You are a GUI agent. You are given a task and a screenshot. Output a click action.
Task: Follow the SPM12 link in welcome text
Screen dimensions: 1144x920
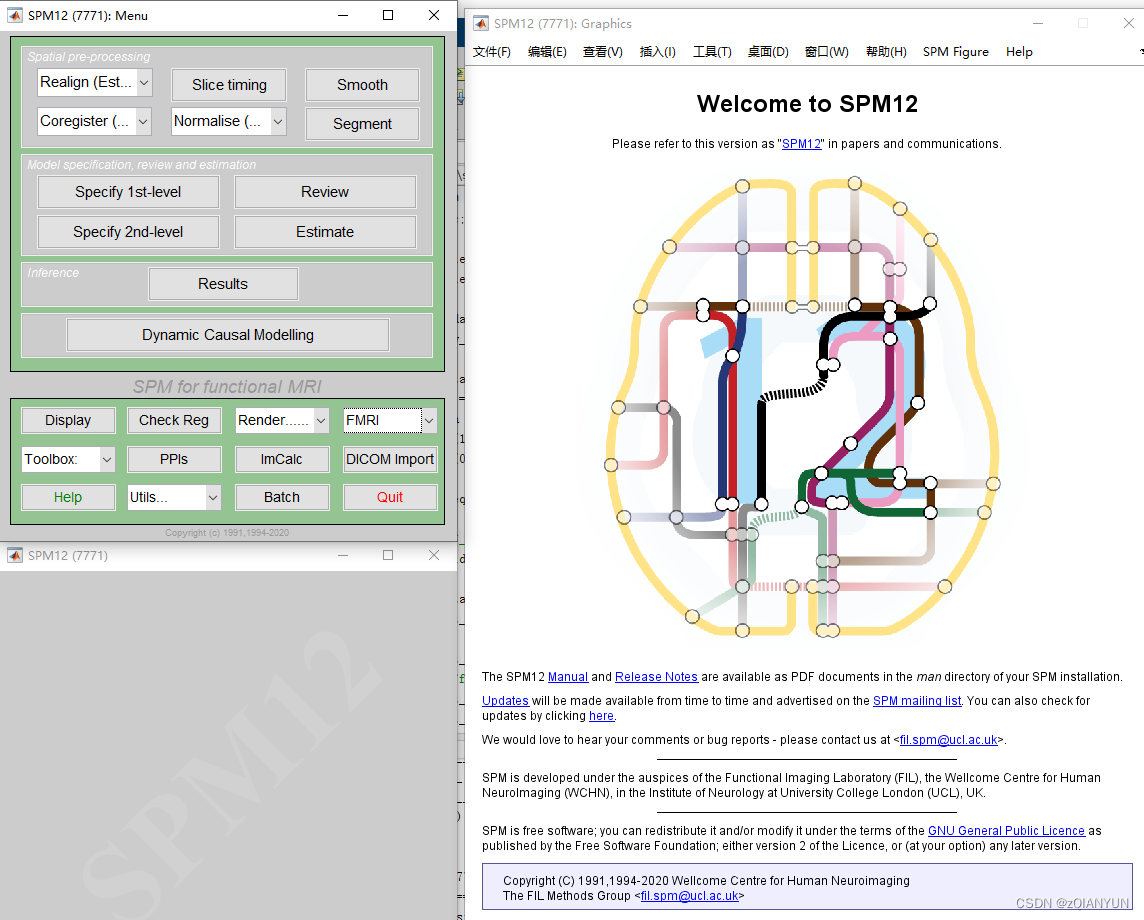pyautogui.click(x=802, y=144)
